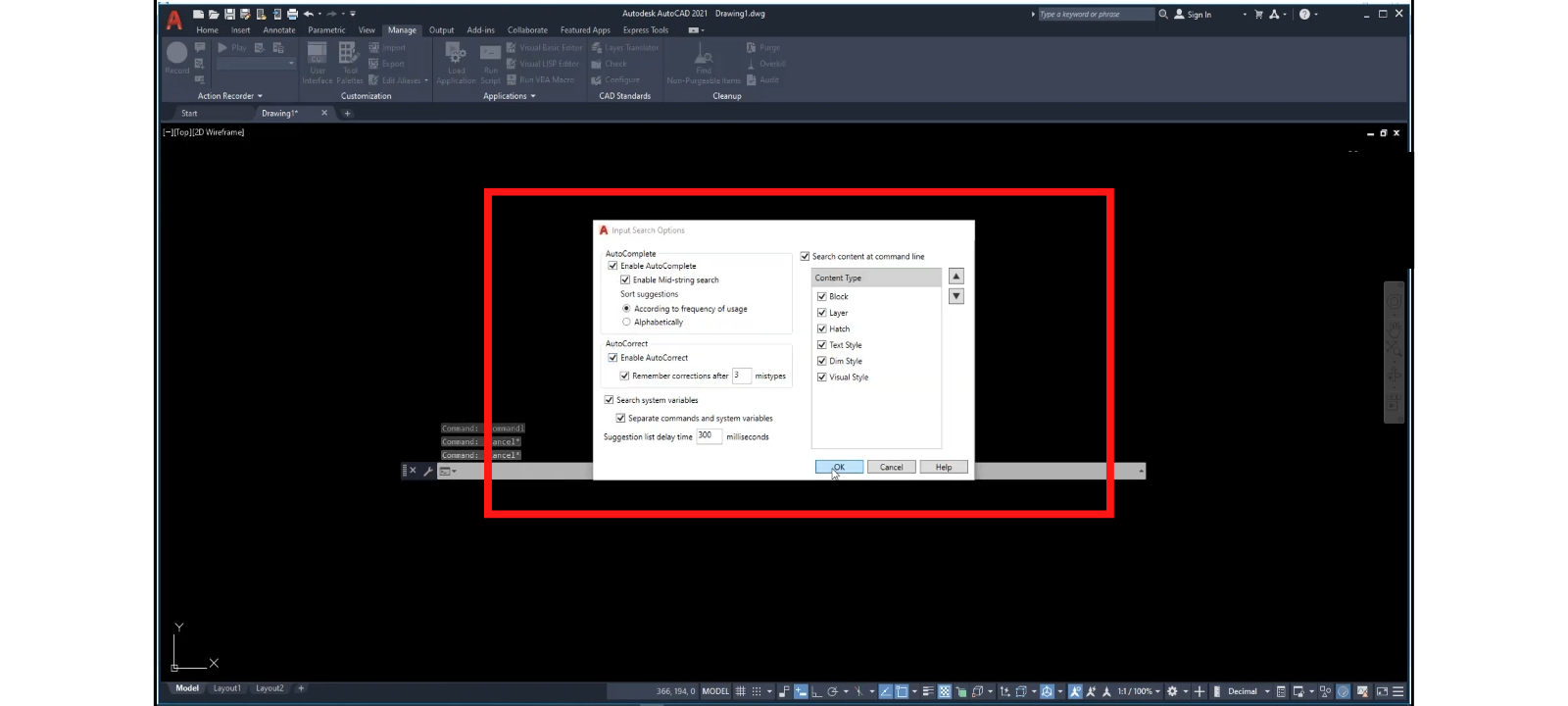Click the move down arrow button beside Content Type

pyautogui.click(x=956, y=296)
